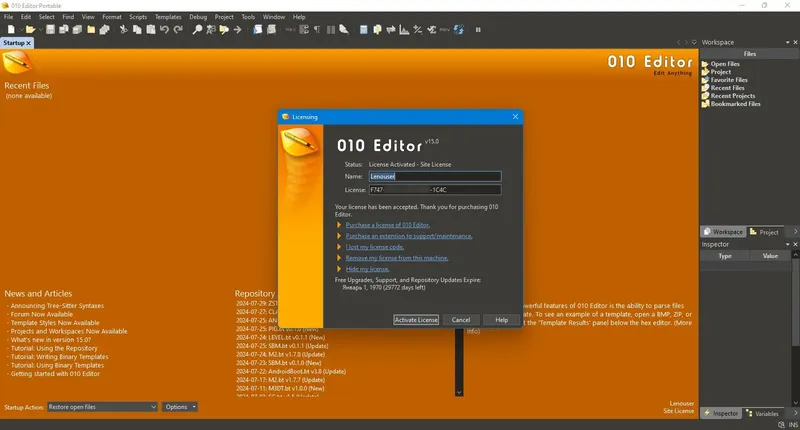Open the Histogram chart toolbar icon
This screenshot has height=430, width=800.
point(404,30)
